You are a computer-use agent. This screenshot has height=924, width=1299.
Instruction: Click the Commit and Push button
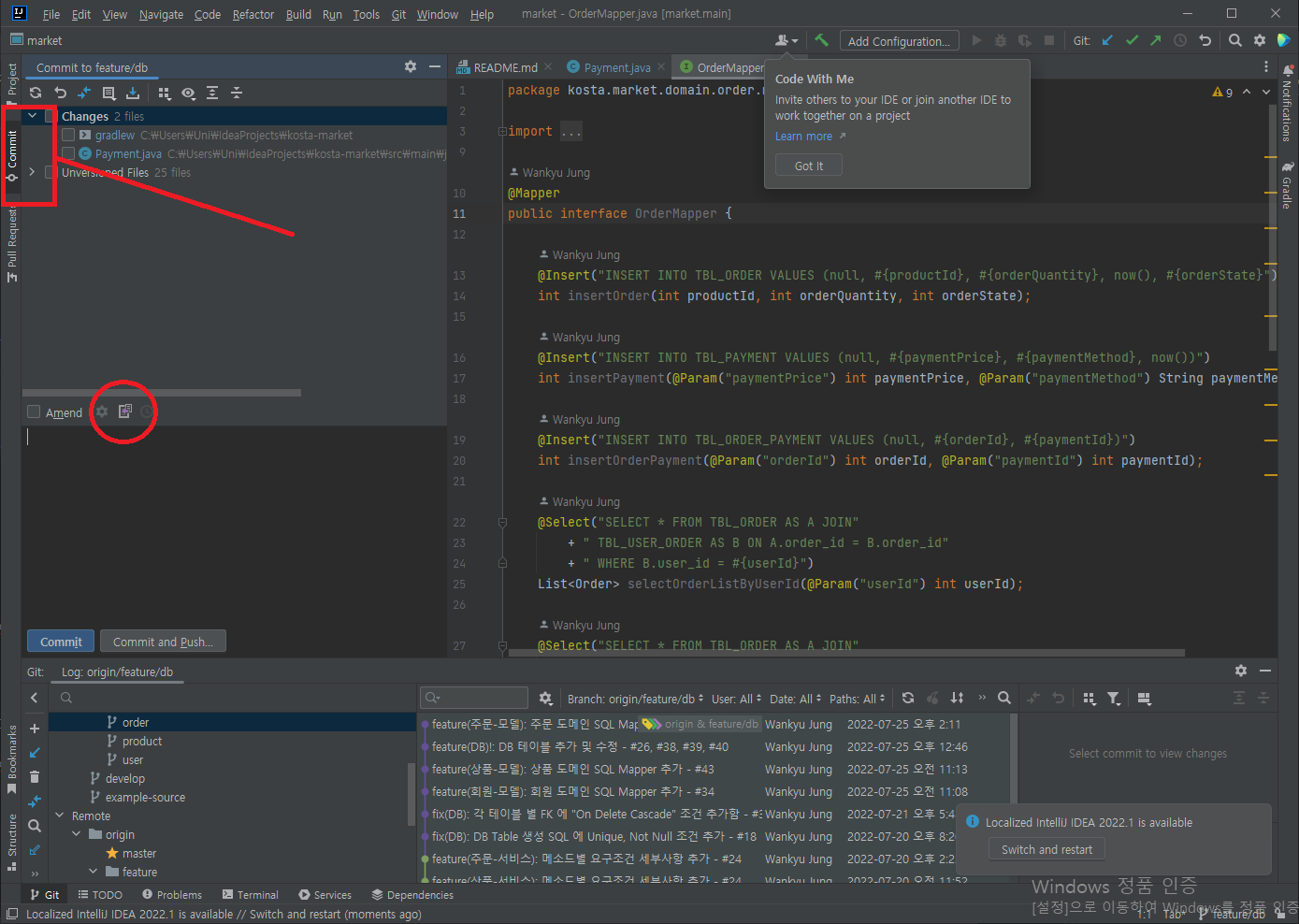pyautogui.click(x=163, y=641)
